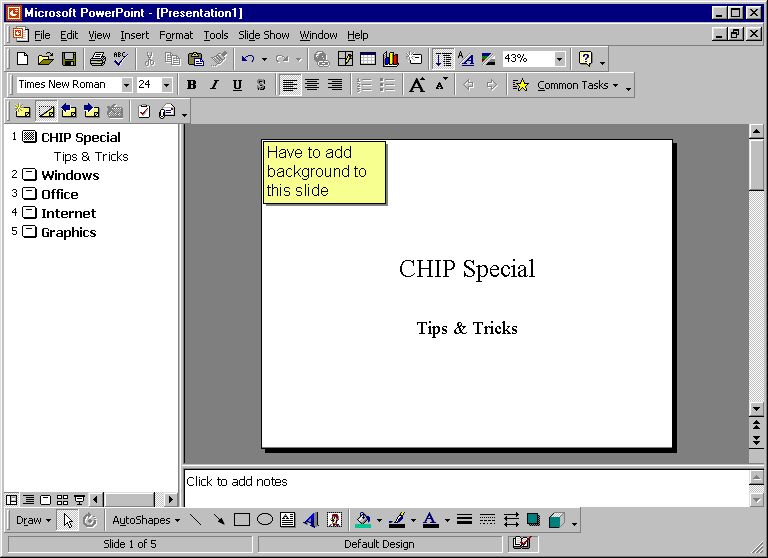
Task: Cut selection with the scissors icon
Action: tap(150, 59)
